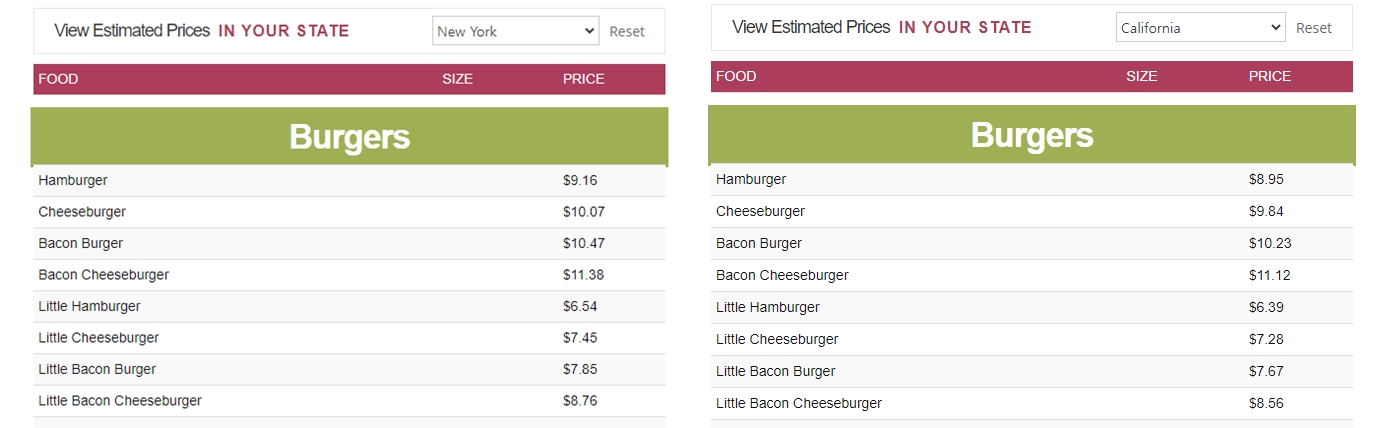Click Little Bacon Cheeseburger priced $8.76
Screen dimensions: 1385x428
click(120, 401)
